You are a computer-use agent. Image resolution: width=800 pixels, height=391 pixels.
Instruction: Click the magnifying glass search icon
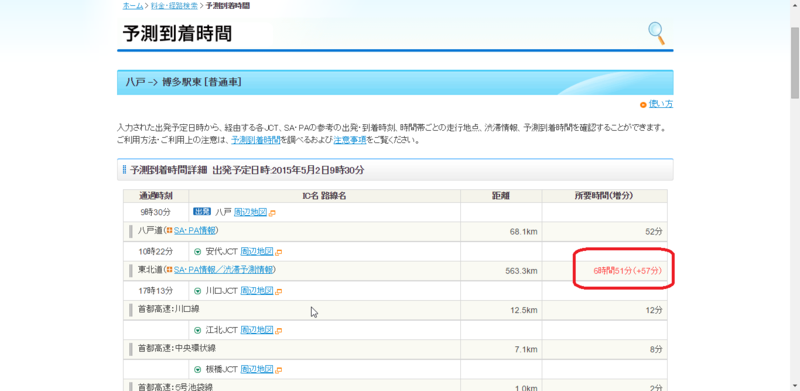click(x=657, y=33)
